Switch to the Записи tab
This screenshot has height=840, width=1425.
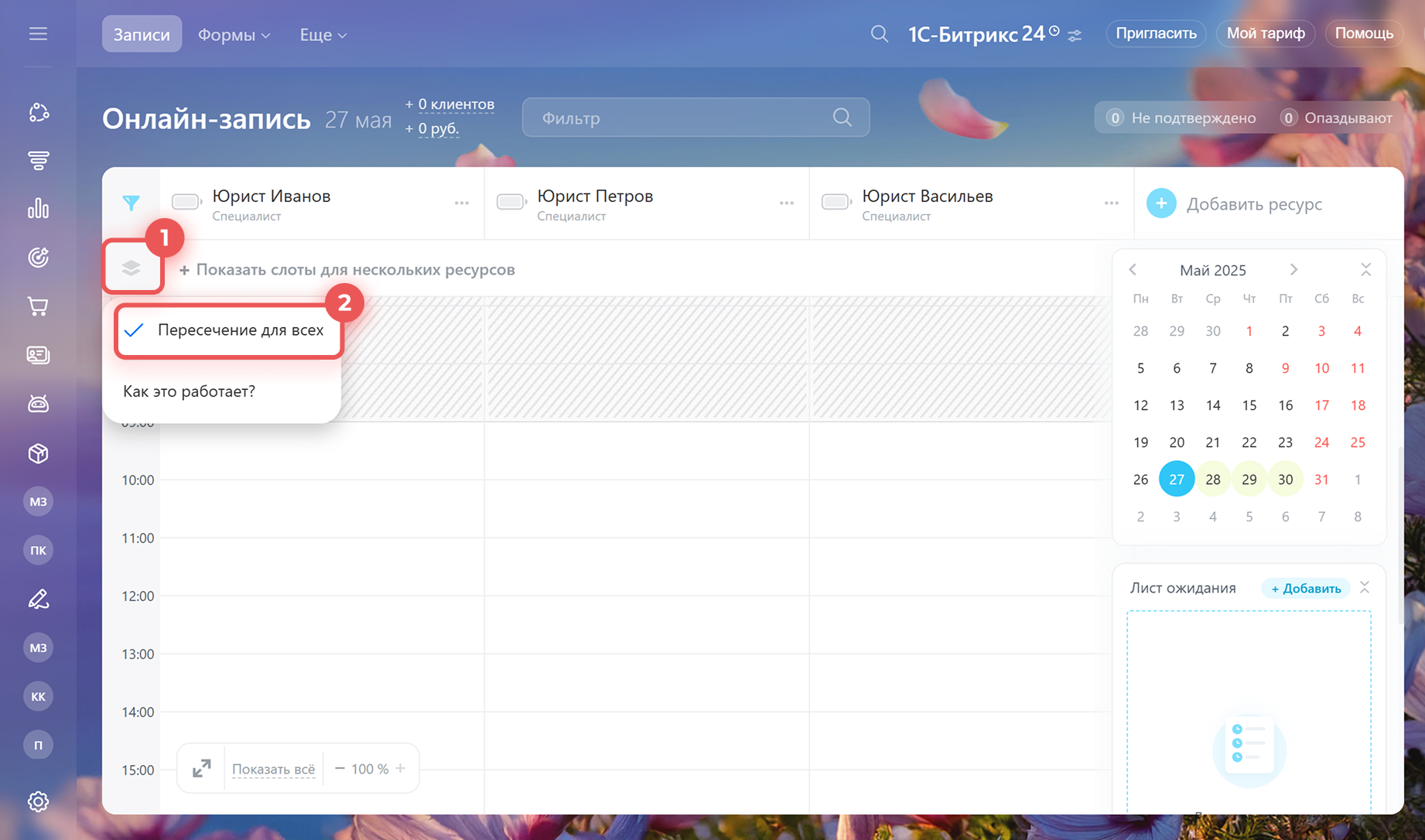point(142,35)
